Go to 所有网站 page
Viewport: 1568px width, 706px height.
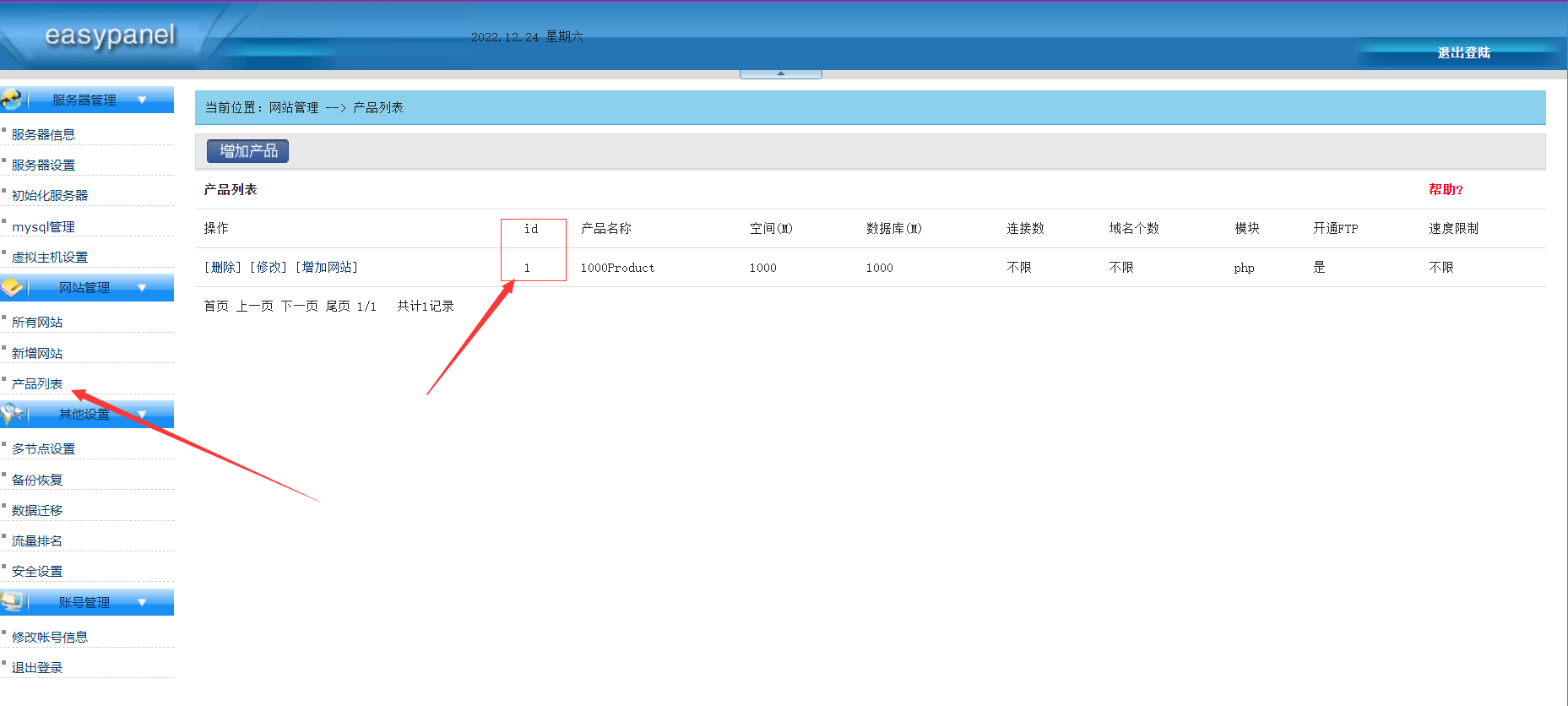tap(37, 323)
